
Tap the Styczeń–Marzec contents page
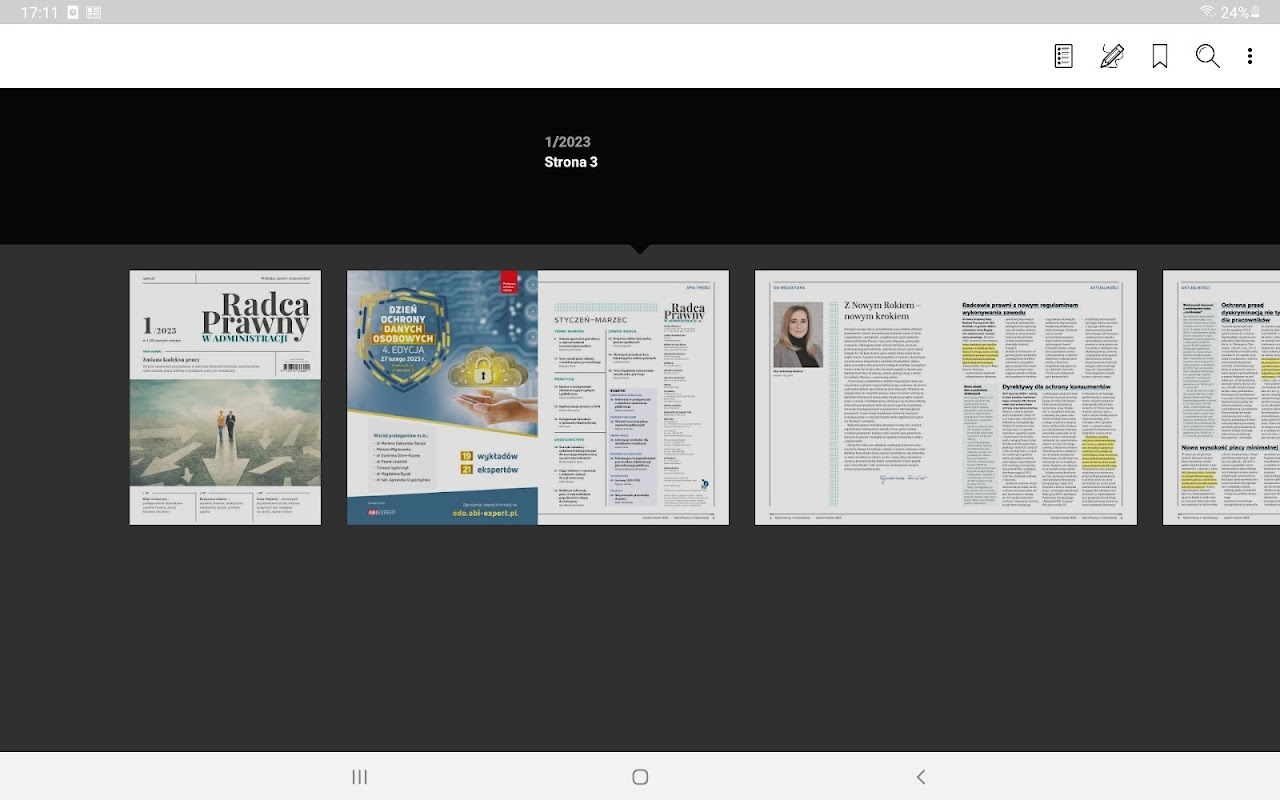click(633, 397)
